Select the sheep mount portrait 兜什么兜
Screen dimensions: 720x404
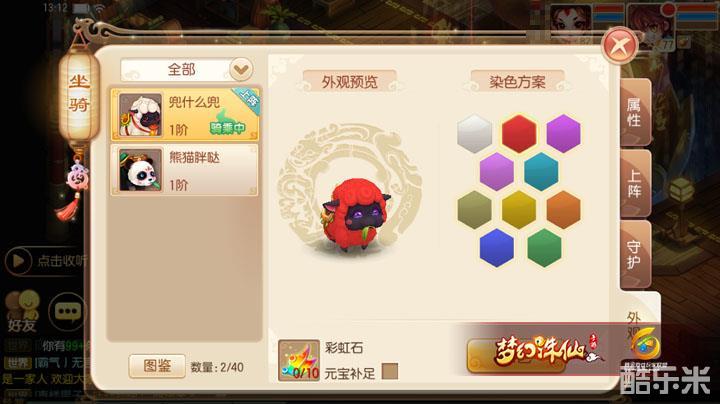pos(141,115)
